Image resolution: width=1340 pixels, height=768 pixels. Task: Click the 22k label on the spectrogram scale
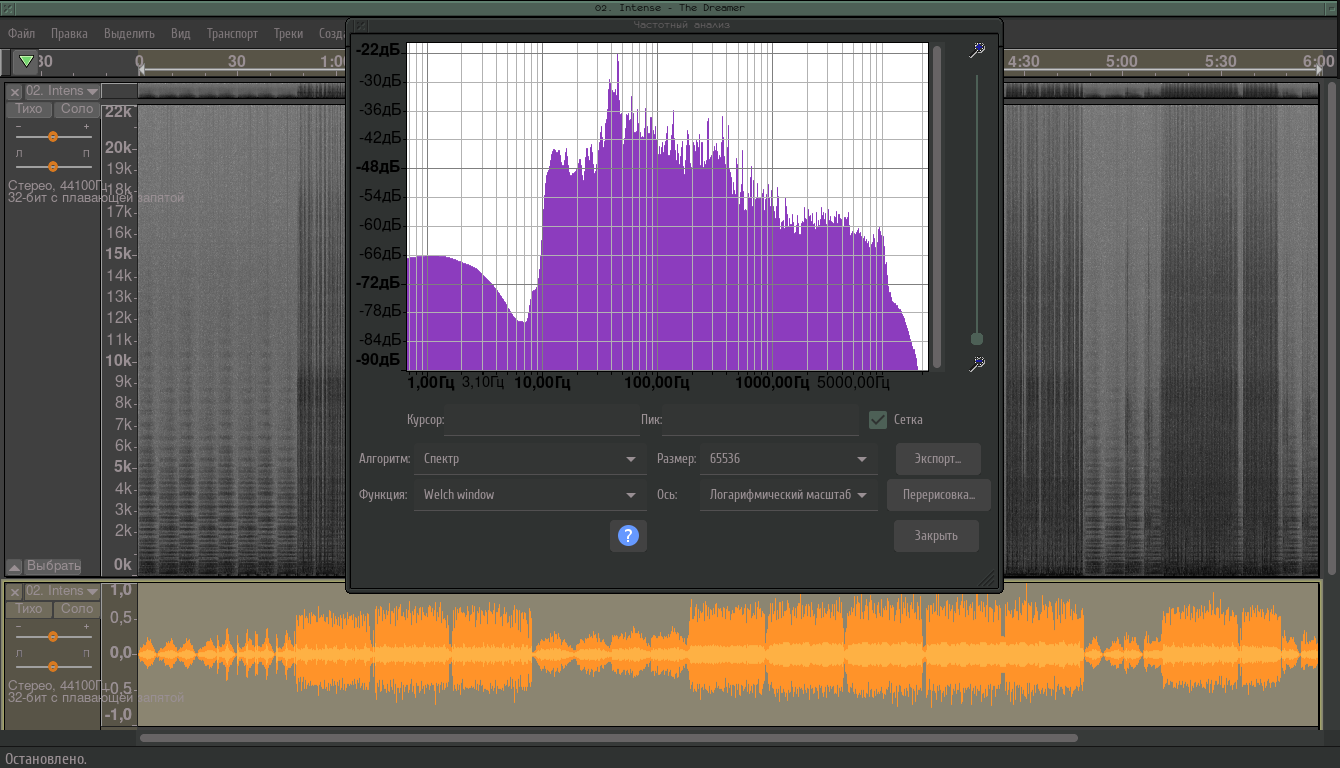click(119, 112)
